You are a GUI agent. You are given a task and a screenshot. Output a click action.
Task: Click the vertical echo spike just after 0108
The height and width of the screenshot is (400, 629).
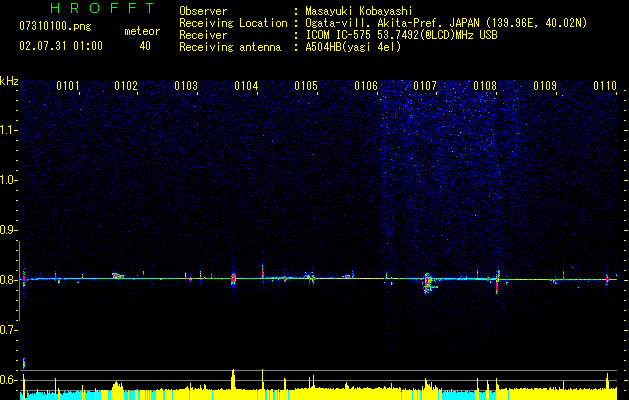pyautogui.click(x=497, y=281)
